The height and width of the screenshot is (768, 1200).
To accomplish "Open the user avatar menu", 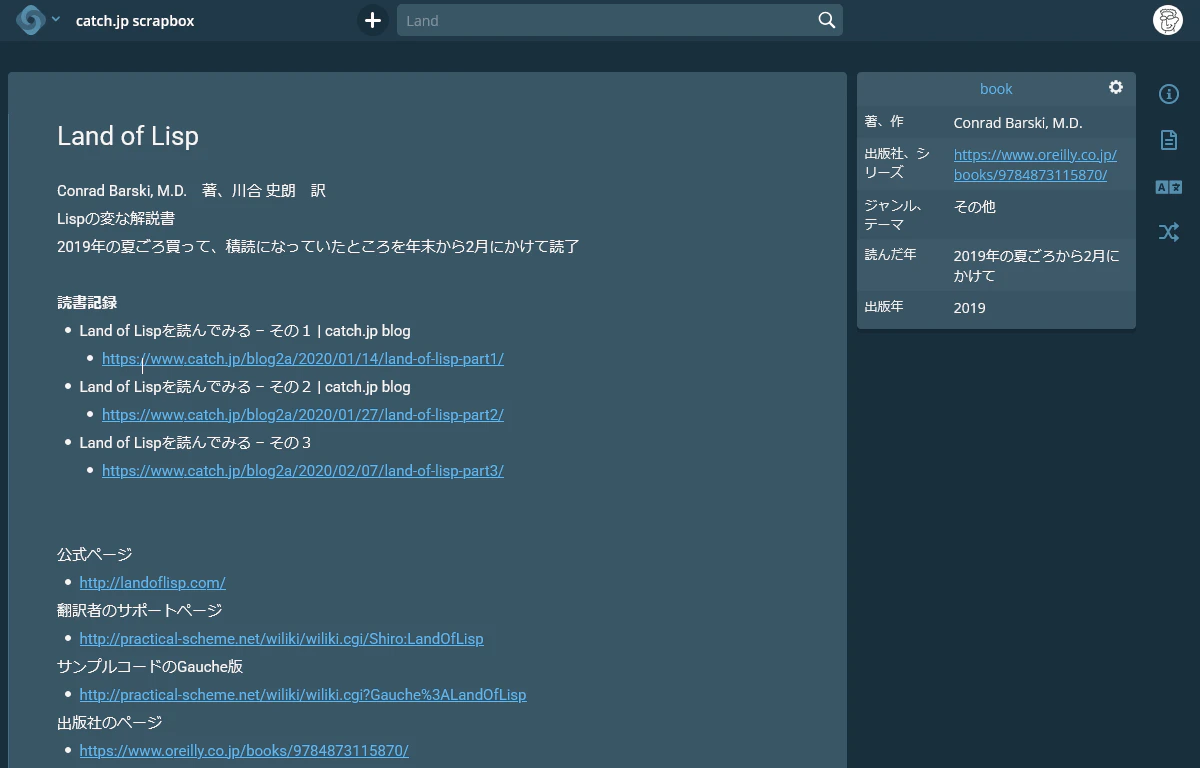I will tap(1168, 20).
